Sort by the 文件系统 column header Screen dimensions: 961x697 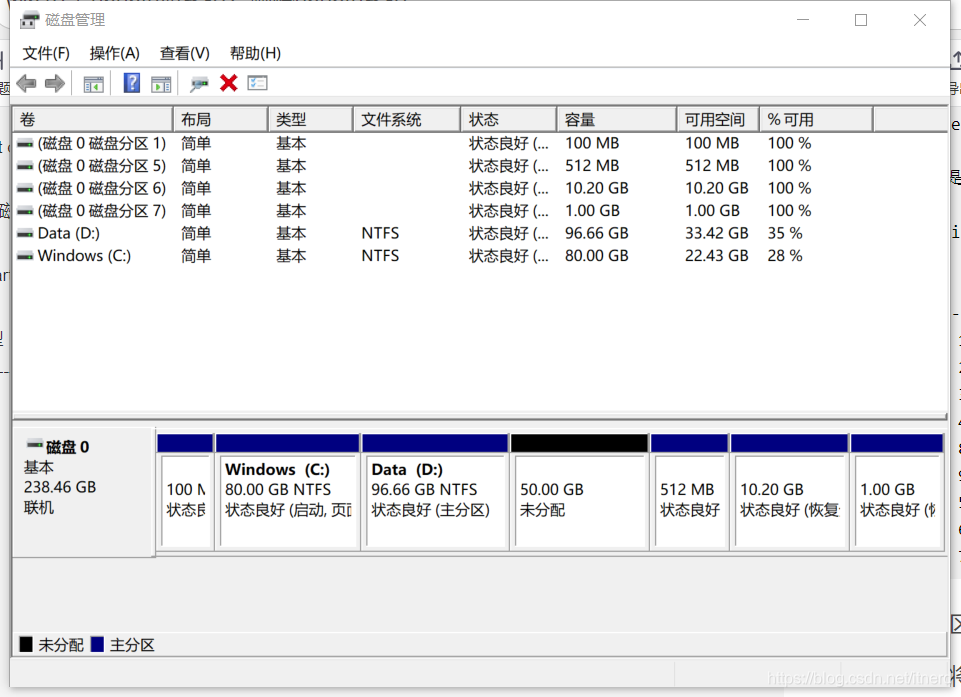click(407, 119)
